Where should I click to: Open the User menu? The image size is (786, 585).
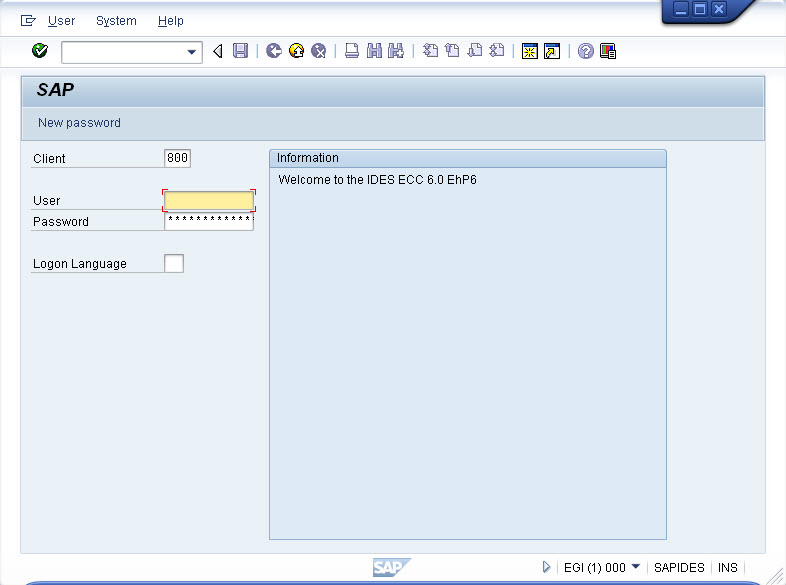[61, 21]
